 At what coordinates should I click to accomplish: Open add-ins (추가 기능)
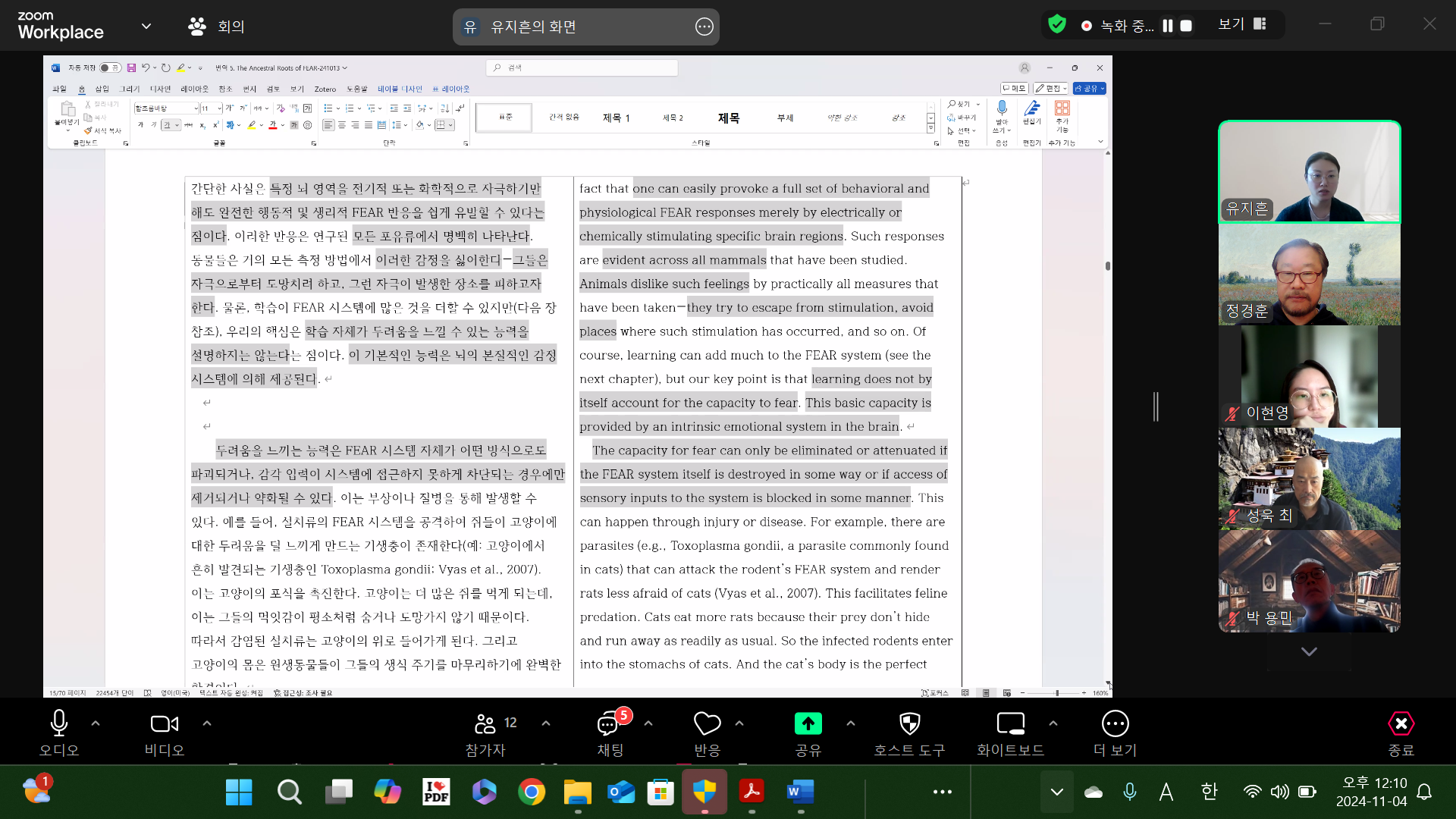coord(1062,116)
